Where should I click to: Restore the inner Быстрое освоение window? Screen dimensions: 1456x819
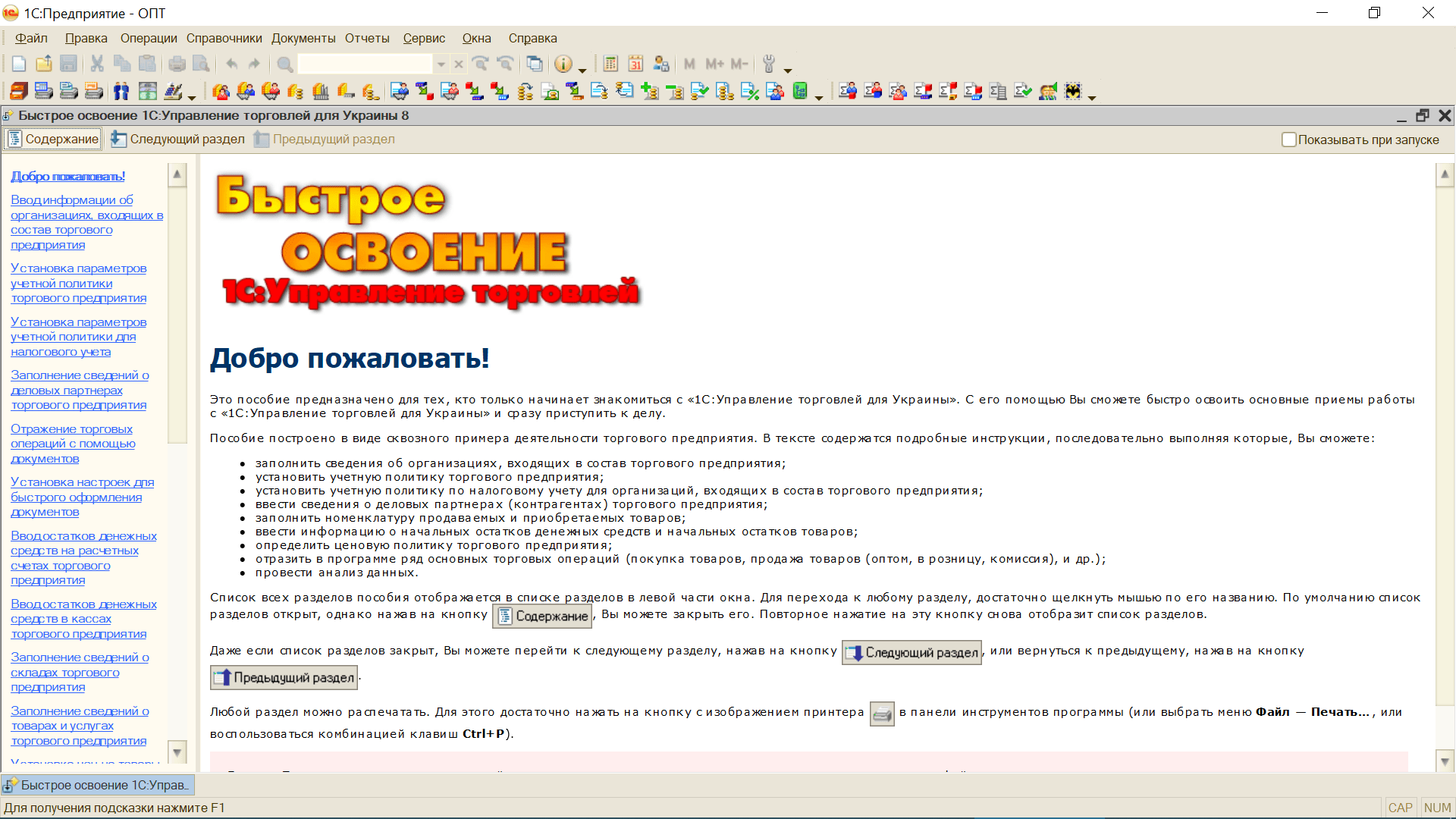coord(1423,115)
